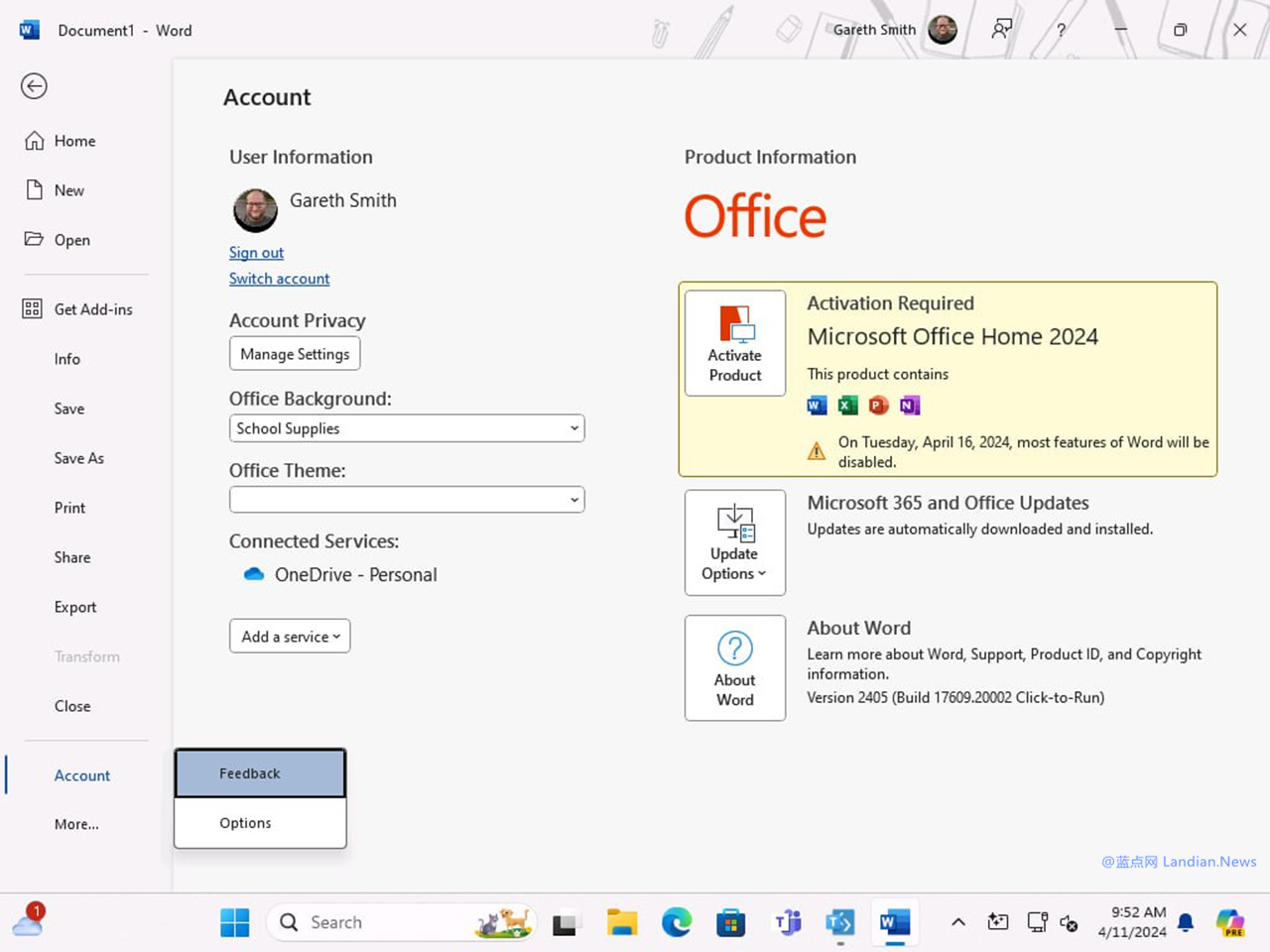Select Save As in the backstage menu
1270x952 pixels.
coord(79,458)
